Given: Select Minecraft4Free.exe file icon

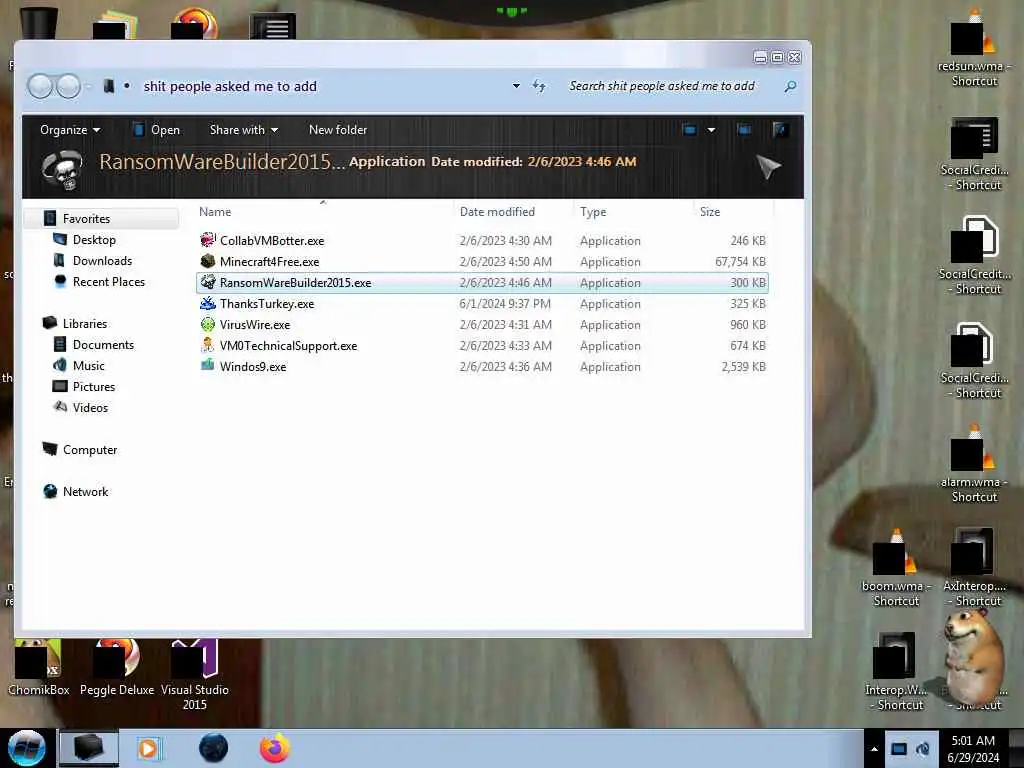Looking at the screenshot, I should click(x=208, y=261).
